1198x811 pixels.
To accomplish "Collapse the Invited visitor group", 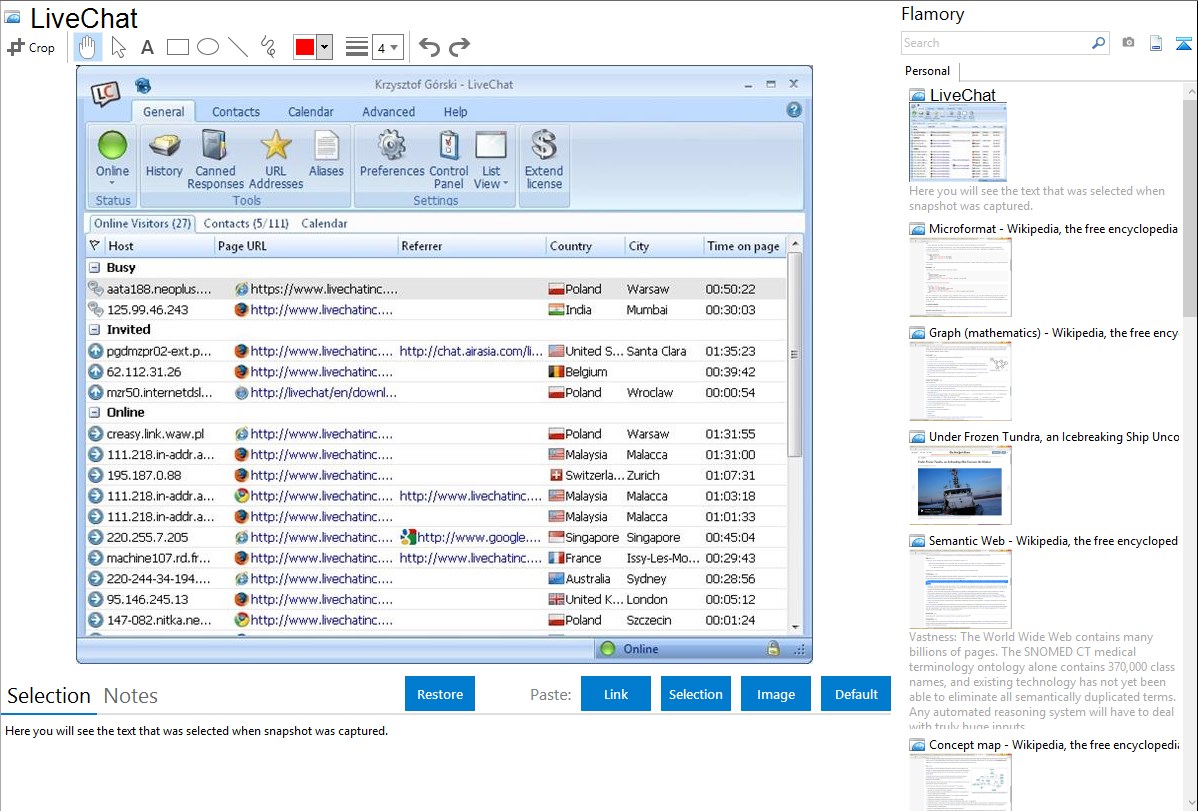I will pyautogui.click(x=95, y=329).
